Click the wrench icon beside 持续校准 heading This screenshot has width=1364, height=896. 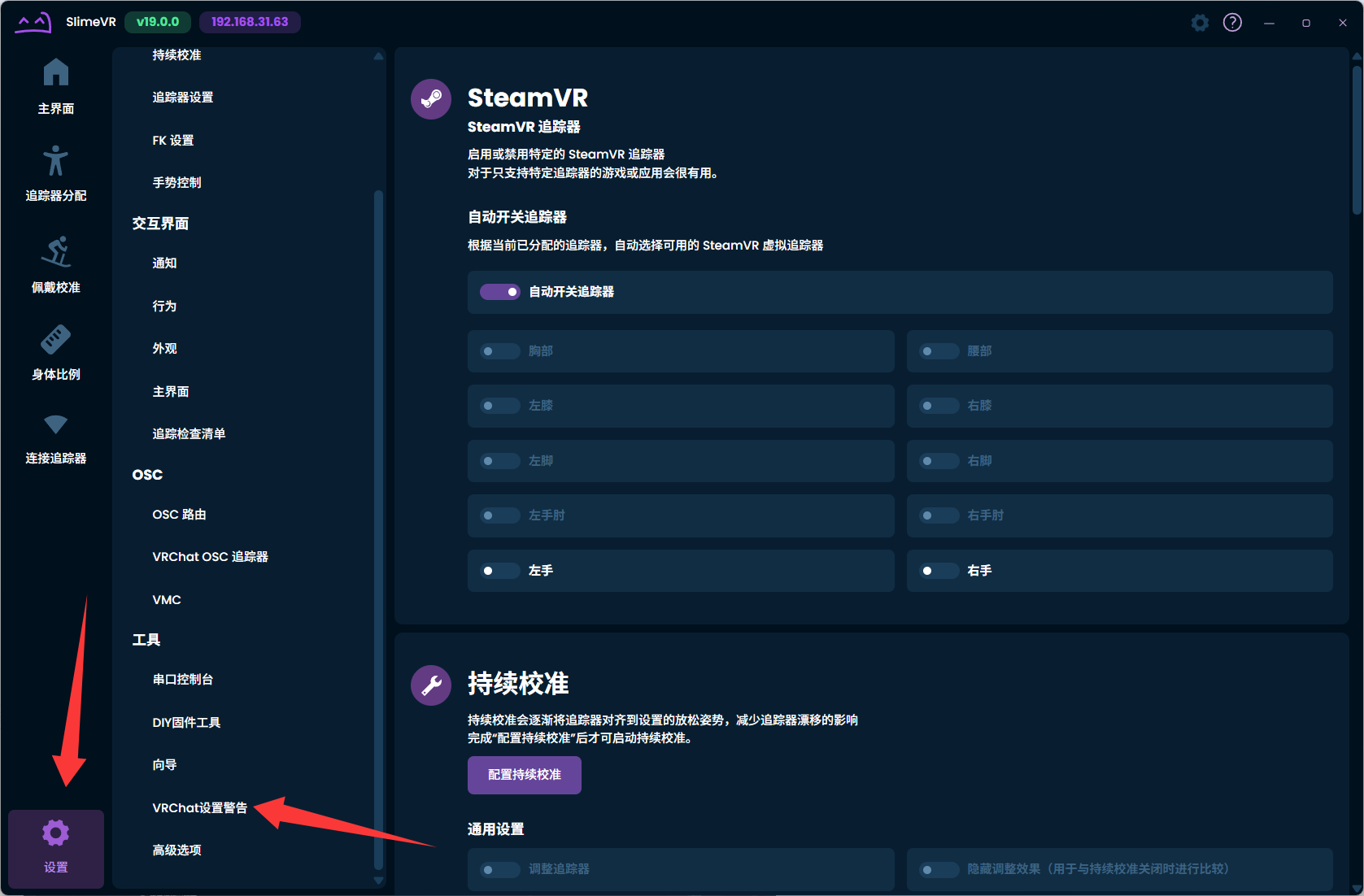pyautogui.click(x=431, y=685)
